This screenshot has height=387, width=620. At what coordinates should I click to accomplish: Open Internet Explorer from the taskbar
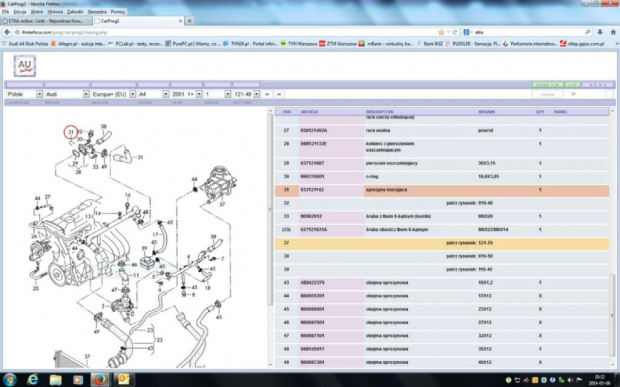click(32, 379)
